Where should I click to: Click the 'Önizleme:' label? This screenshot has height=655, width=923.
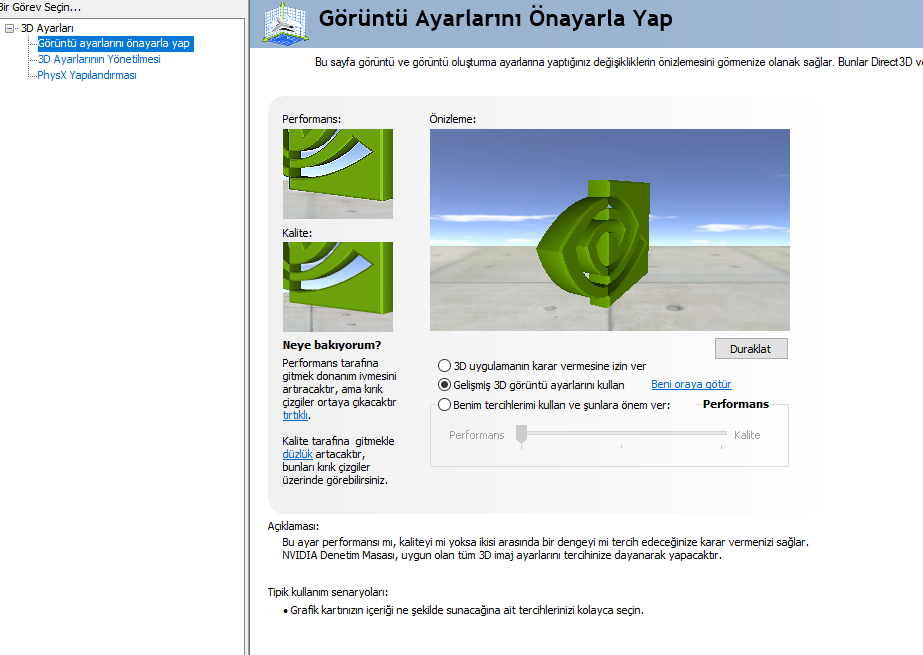point(453,119)
